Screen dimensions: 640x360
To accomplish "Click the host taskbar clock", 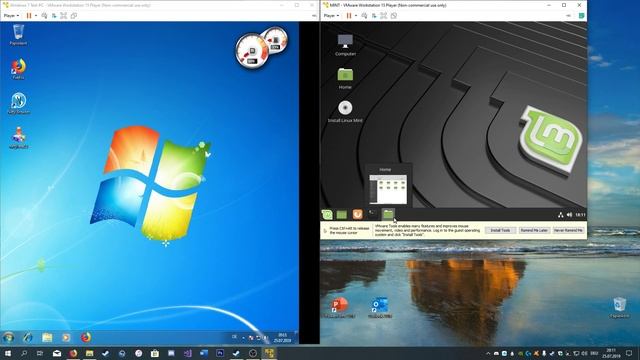I will coord(611,353).
